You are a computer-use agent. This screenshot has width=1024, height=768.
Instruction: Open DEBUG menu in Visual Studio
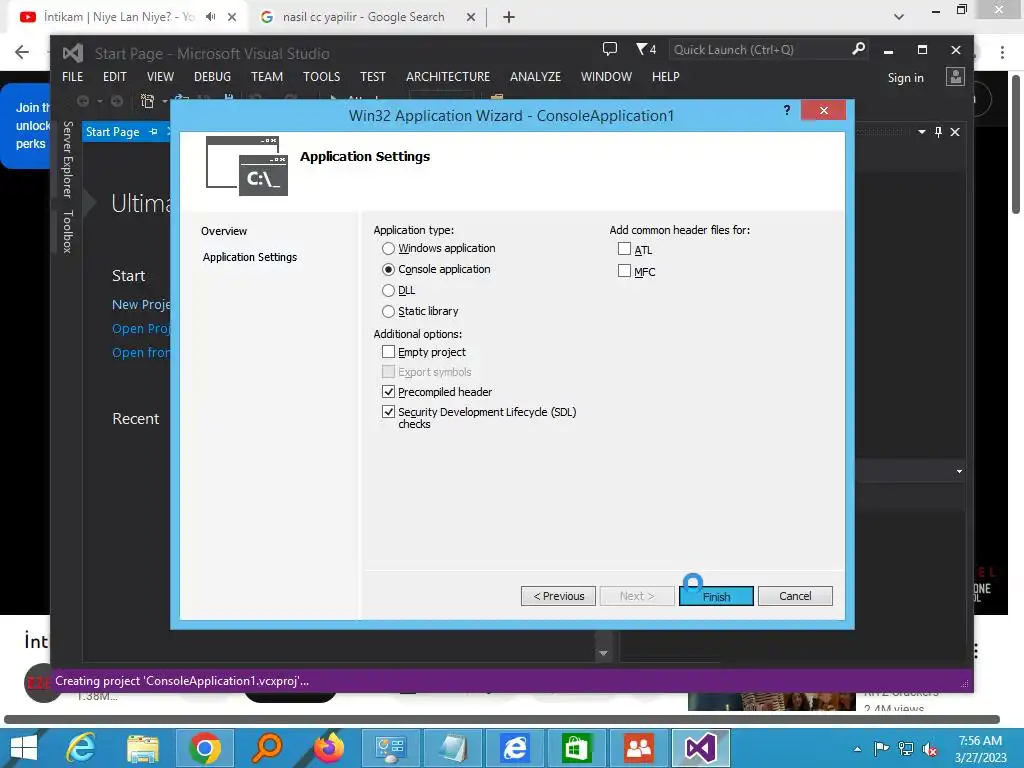coord(212,77)
